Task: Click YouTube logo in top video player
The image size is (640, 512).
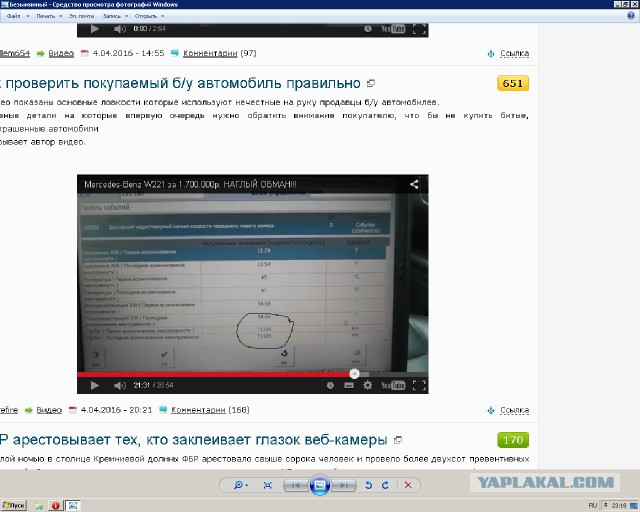Action: 393,29
